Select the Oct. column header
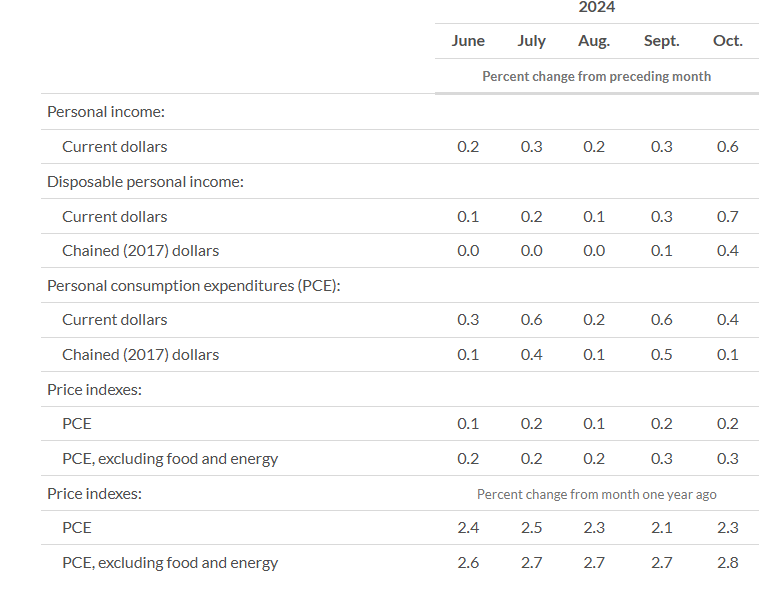The height and width of the screenshot is (592, 777). pyautogui.click(x=728, y=41)
